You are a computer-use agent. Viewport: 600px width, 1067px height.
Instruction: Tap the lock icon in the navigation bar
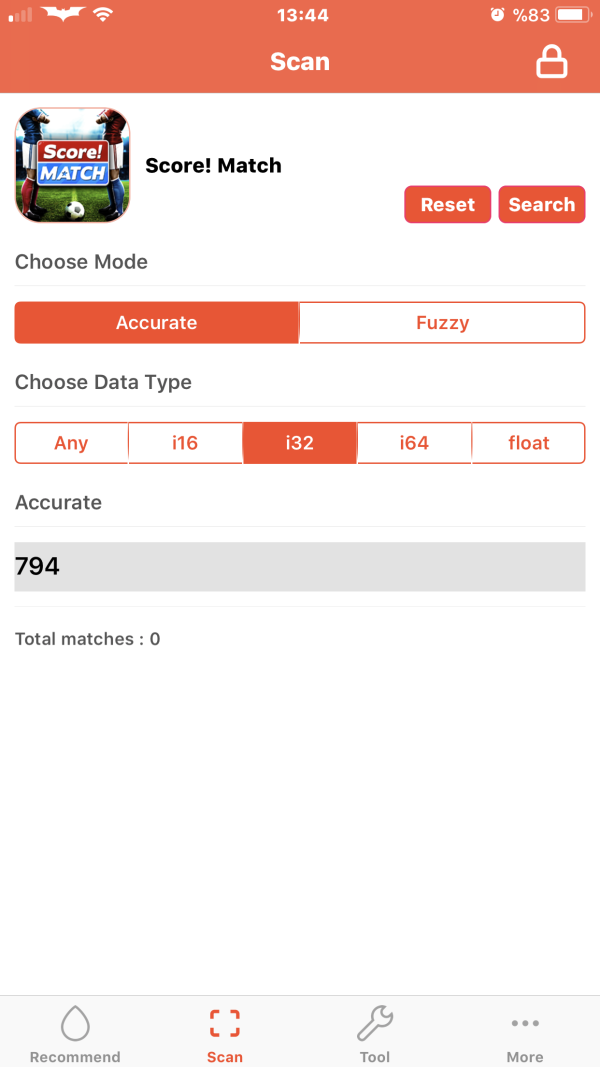(x=552, y=61)
